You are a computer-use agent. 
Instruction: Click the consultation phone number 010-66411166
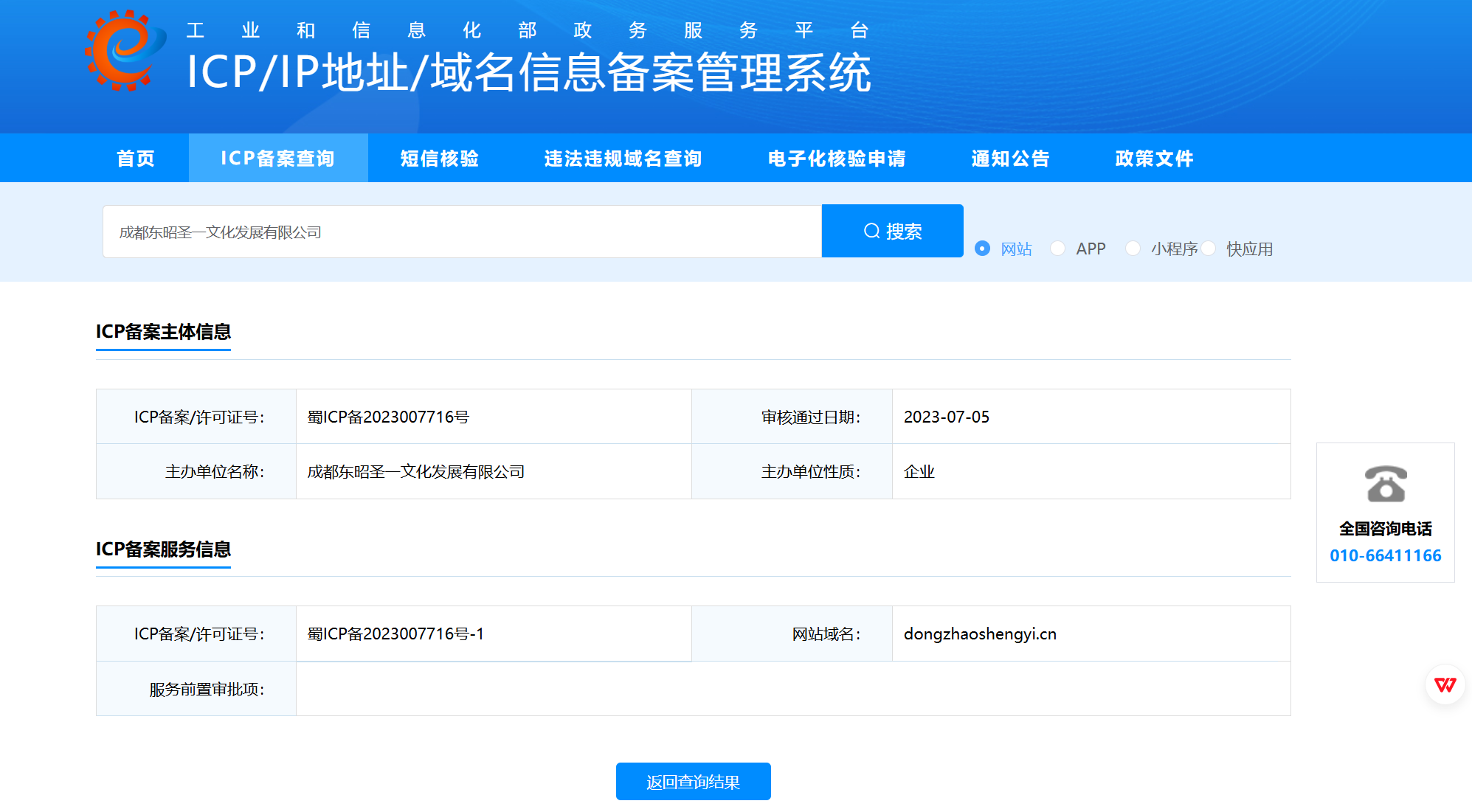1385,556
